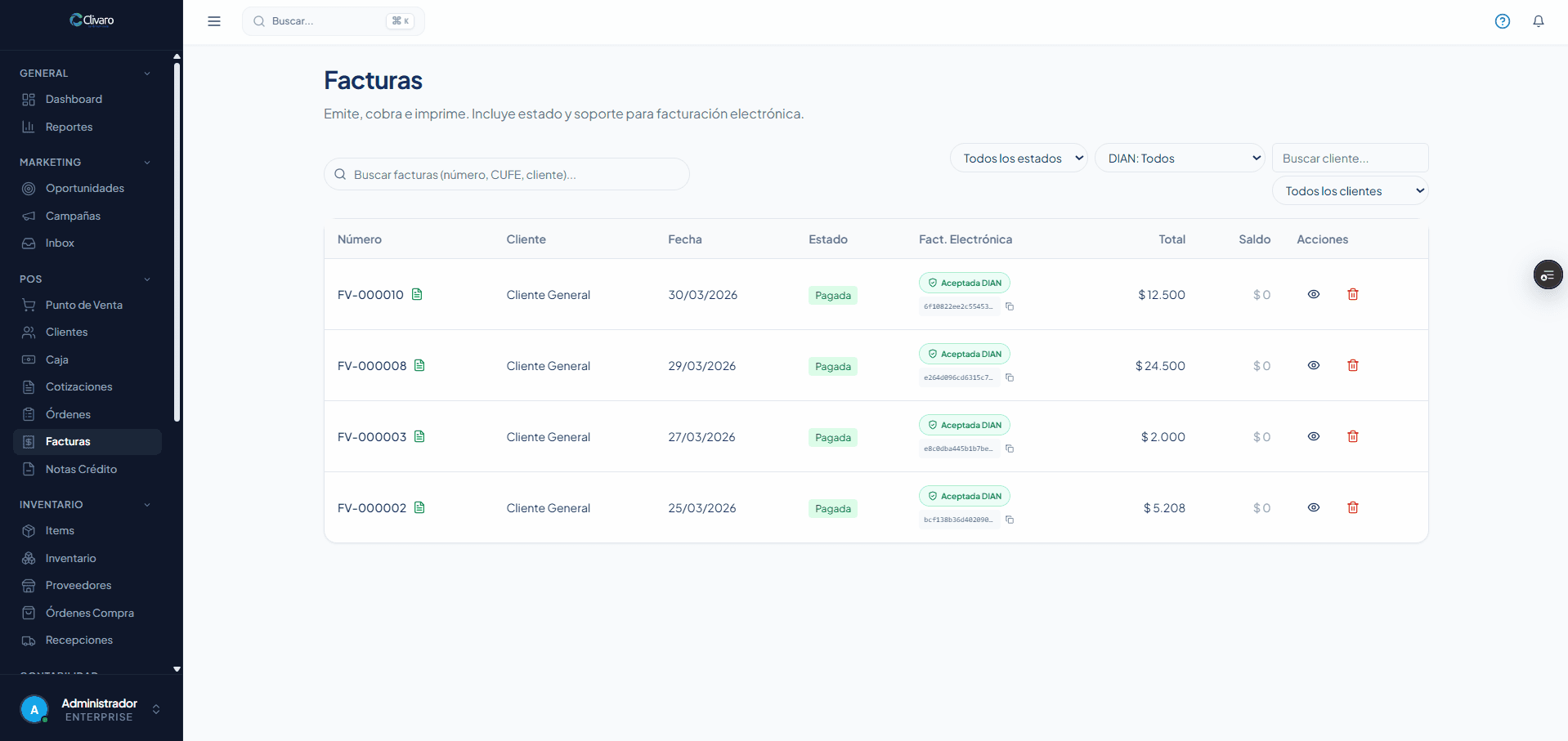Expand the Todos los clientes dropdown
Image resolution: width=1568 pixels, height=741 pixels.
click(1349, 191)
